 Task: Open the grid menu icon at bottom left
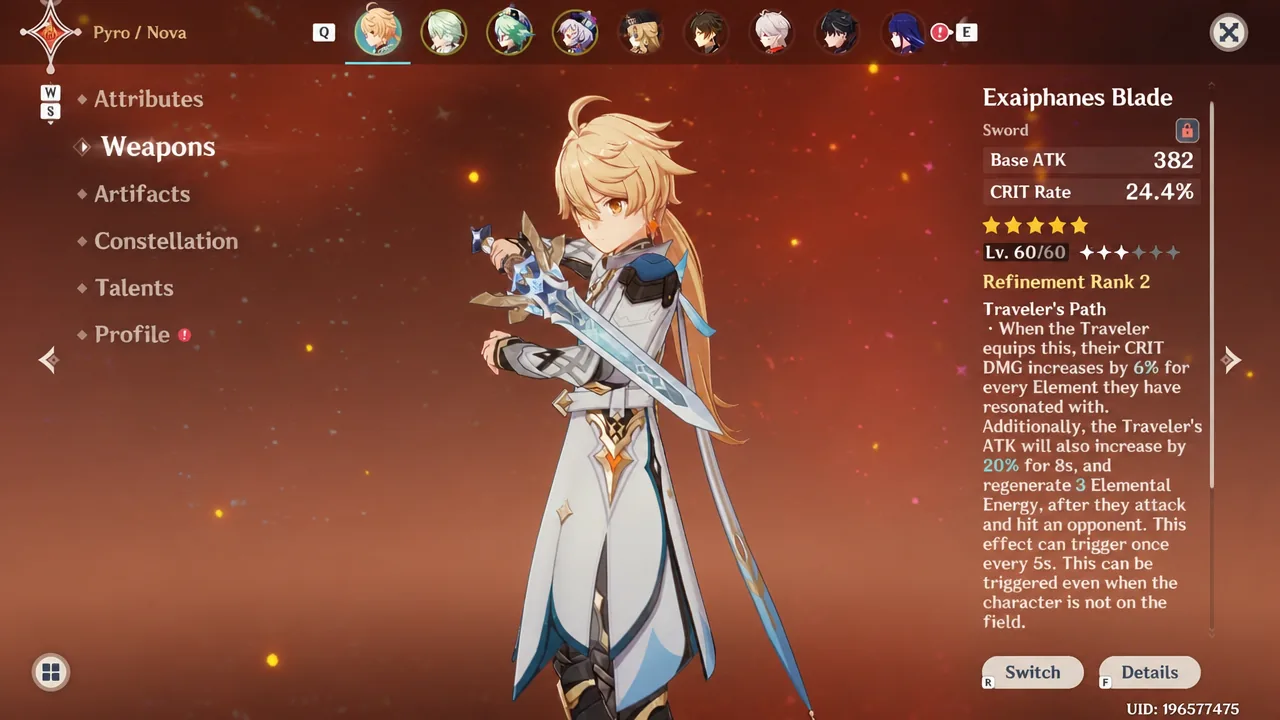point(51,672)
